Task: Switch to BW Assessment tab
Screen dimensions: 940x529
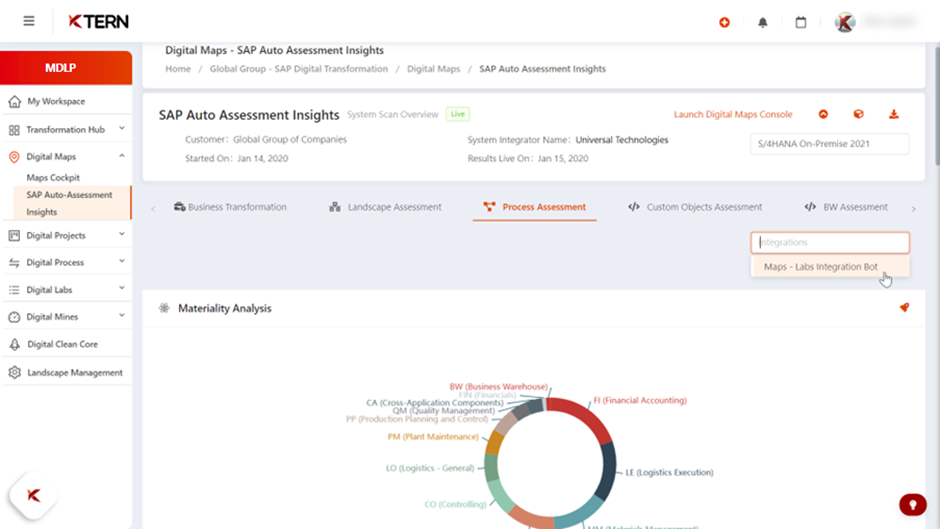Action: pos(846,207)
